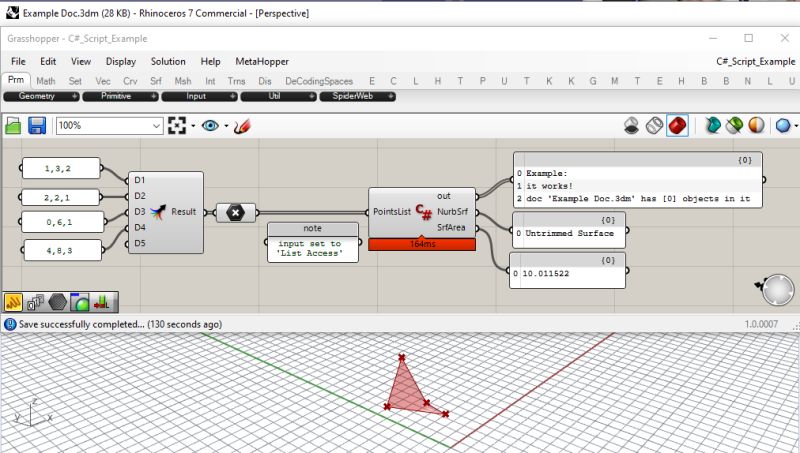Click the SrfArea output label
Image resolution: width=800 pixels, height=453 pixels.
451,228
